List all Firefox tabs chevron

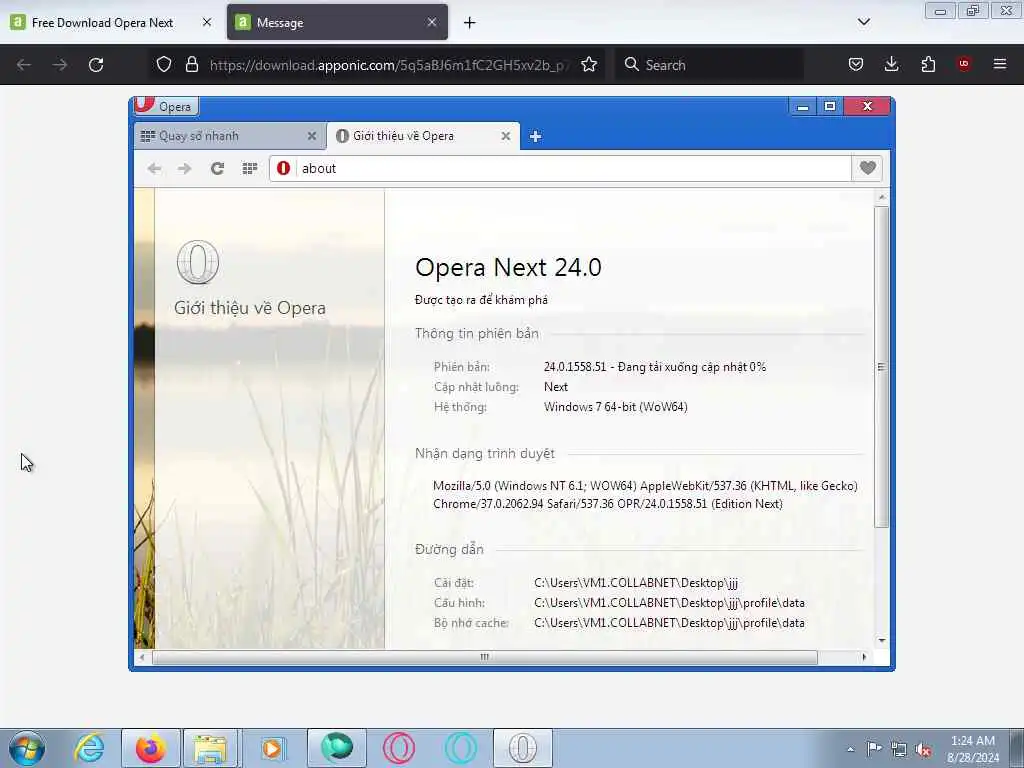(863, 22)
